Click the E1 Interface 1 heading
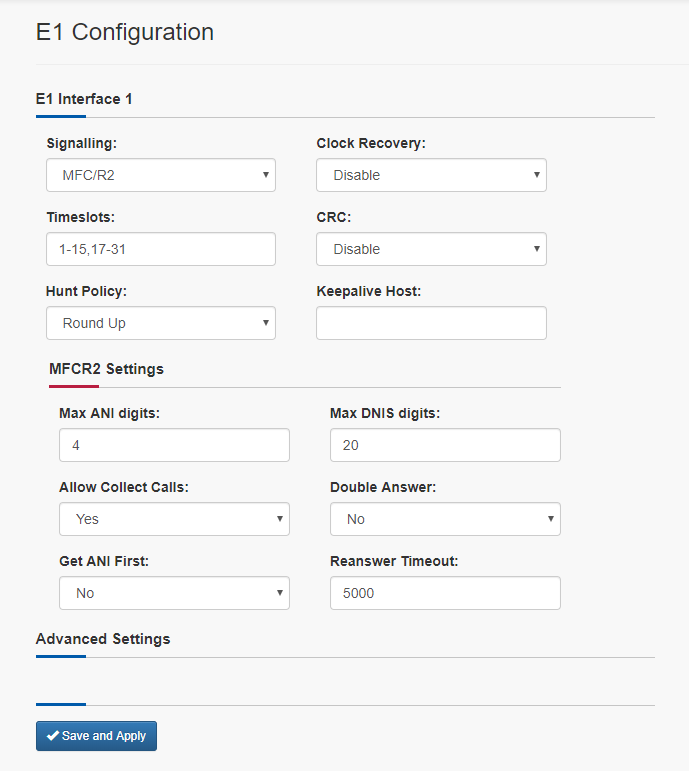The width and height of the screenshot is (689, 771). (x=84, y=99)
